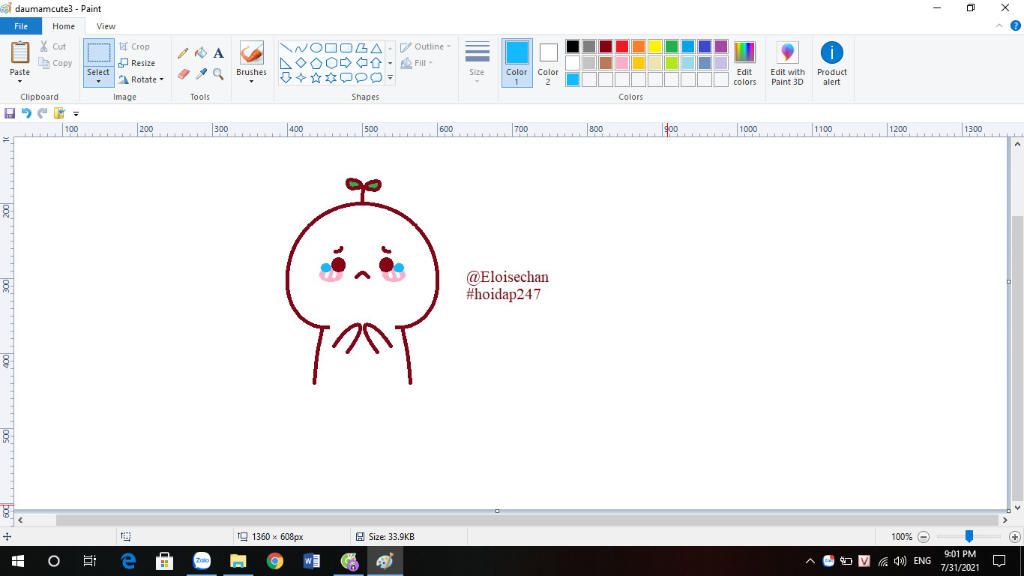Open the shape Fill dropdown
The width and height of the screenshot is (1024, 576).
click(x=417, y=63)
